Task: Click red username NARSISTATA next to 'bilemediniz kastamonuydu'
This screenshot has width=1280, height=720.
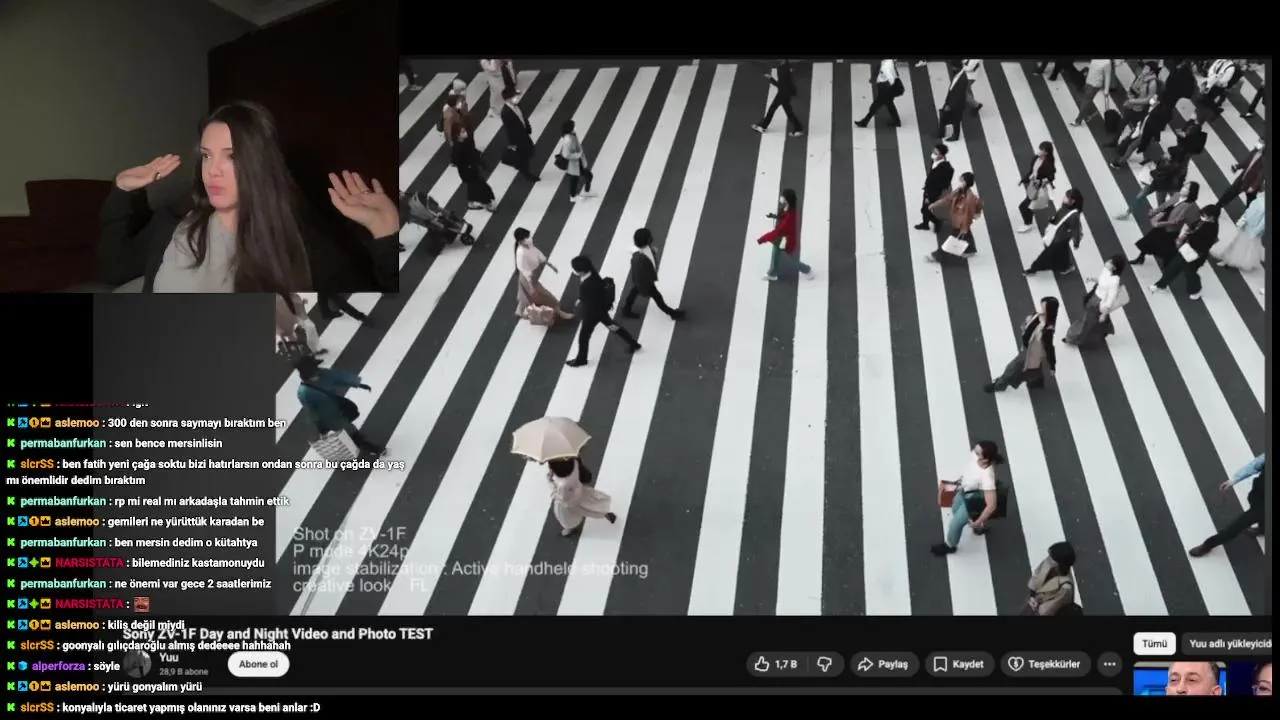Action: click(x=90, y=563)
